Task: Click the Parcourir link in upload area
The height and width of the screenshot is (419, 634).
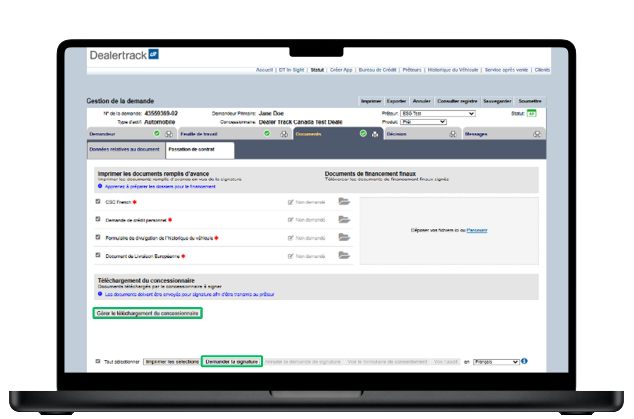Action: point(447,230)
